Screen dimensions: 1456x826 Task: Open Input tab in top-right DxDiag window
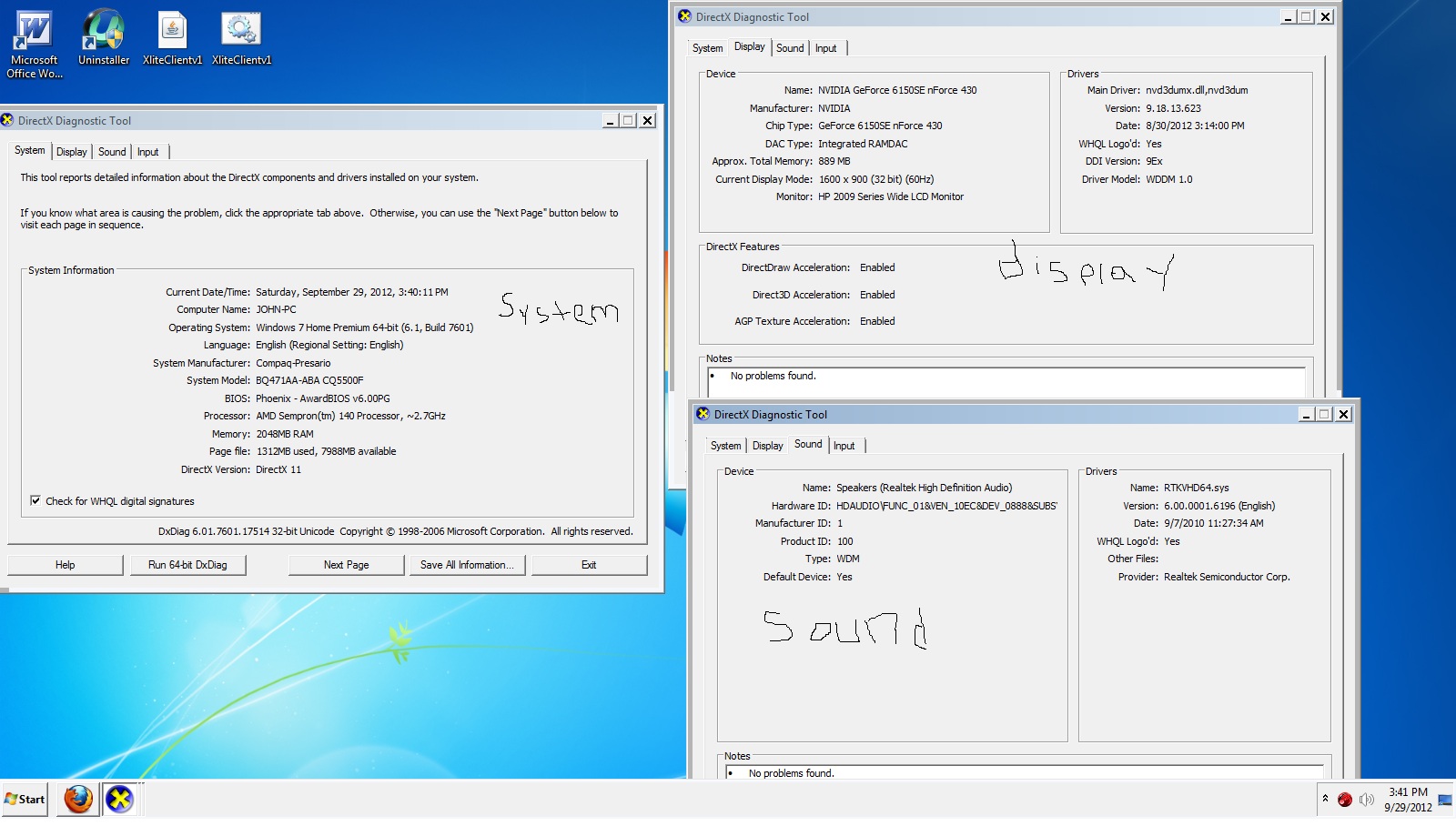pyautogui.click(x=826, y=48)
